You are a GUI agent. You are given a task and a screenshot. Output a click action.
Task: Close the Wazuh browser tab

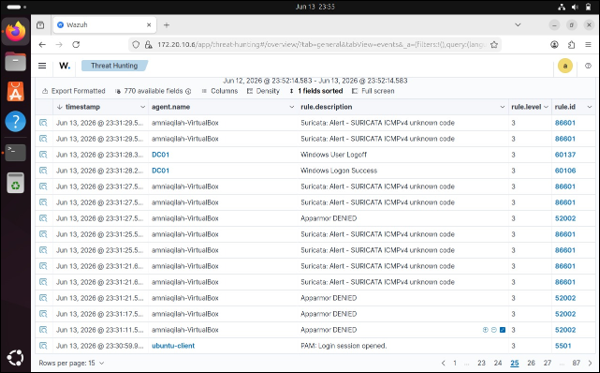149,25
